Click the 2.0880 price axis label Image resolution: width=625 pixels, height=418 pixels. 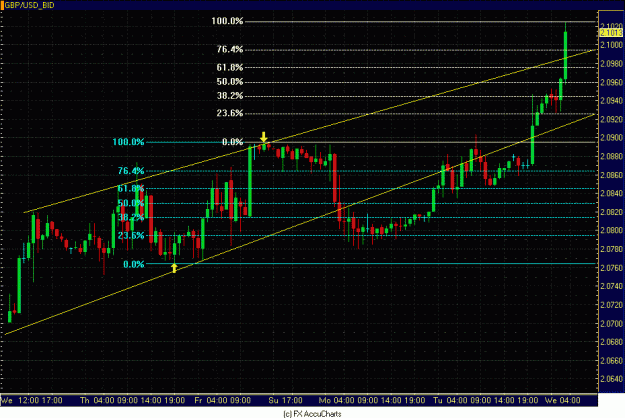pyautogui.click(x=611, y=157)
